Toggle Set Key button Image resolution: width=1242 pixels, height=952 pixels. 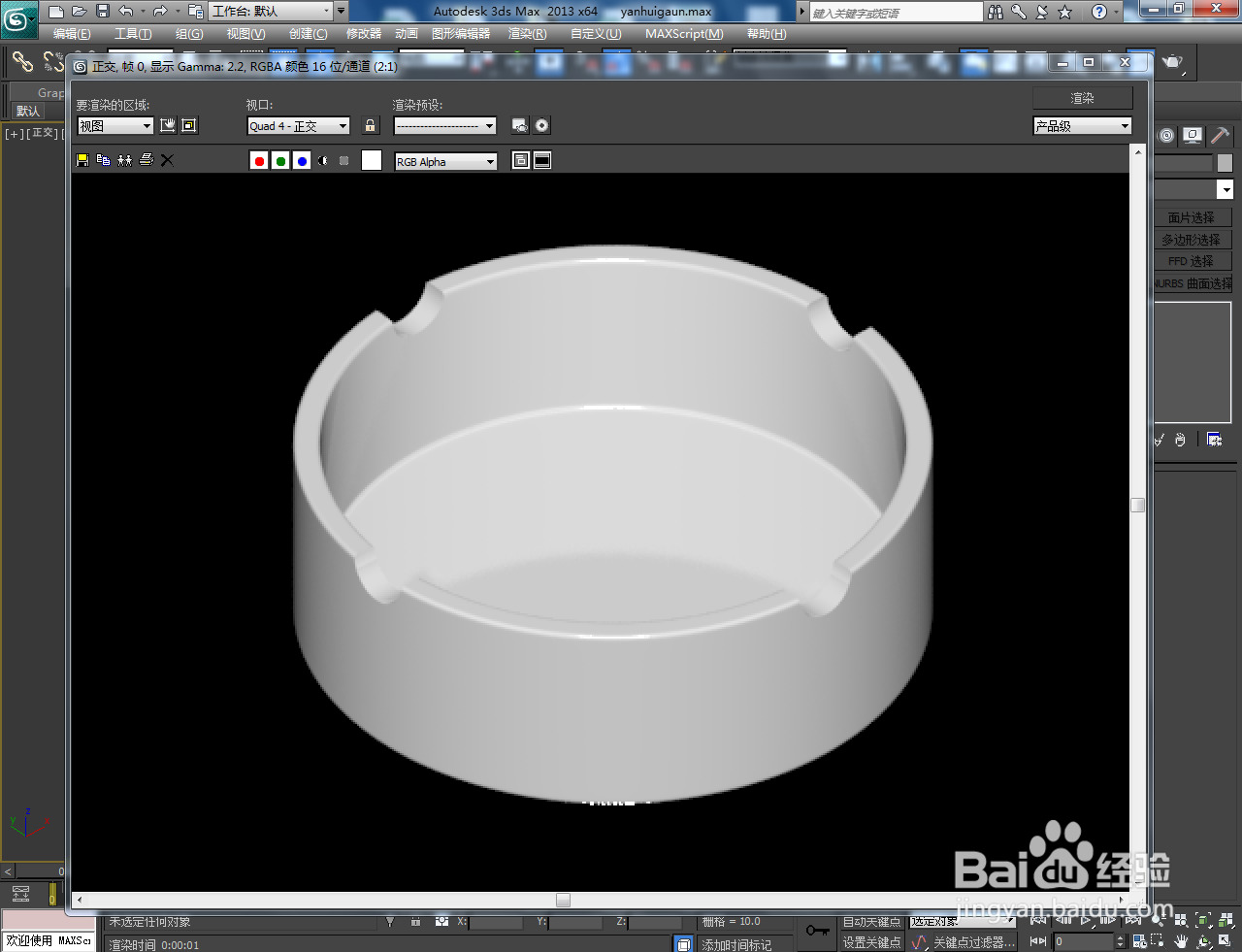(x=871, y=942)
